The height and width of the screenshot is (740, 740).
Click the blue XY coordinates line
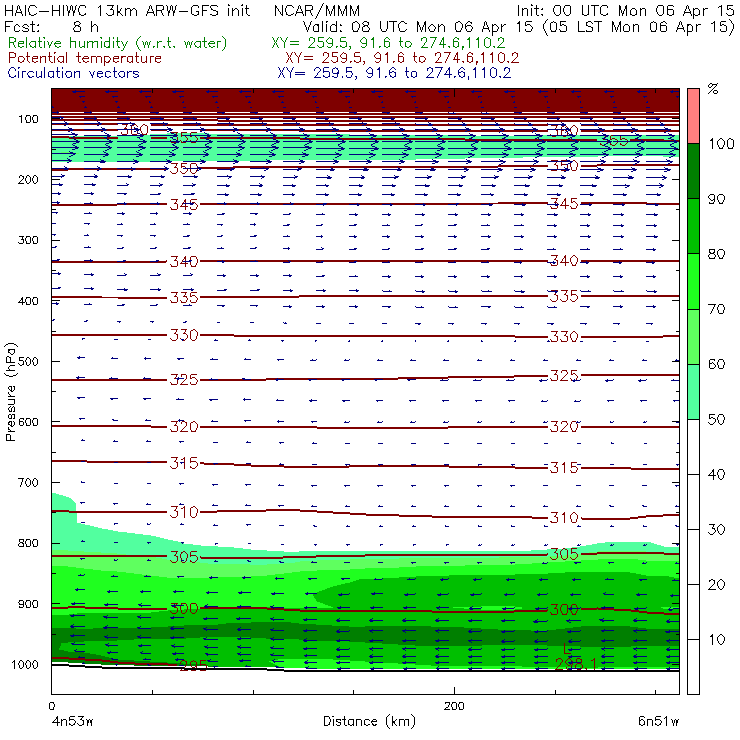coord(394,73)
